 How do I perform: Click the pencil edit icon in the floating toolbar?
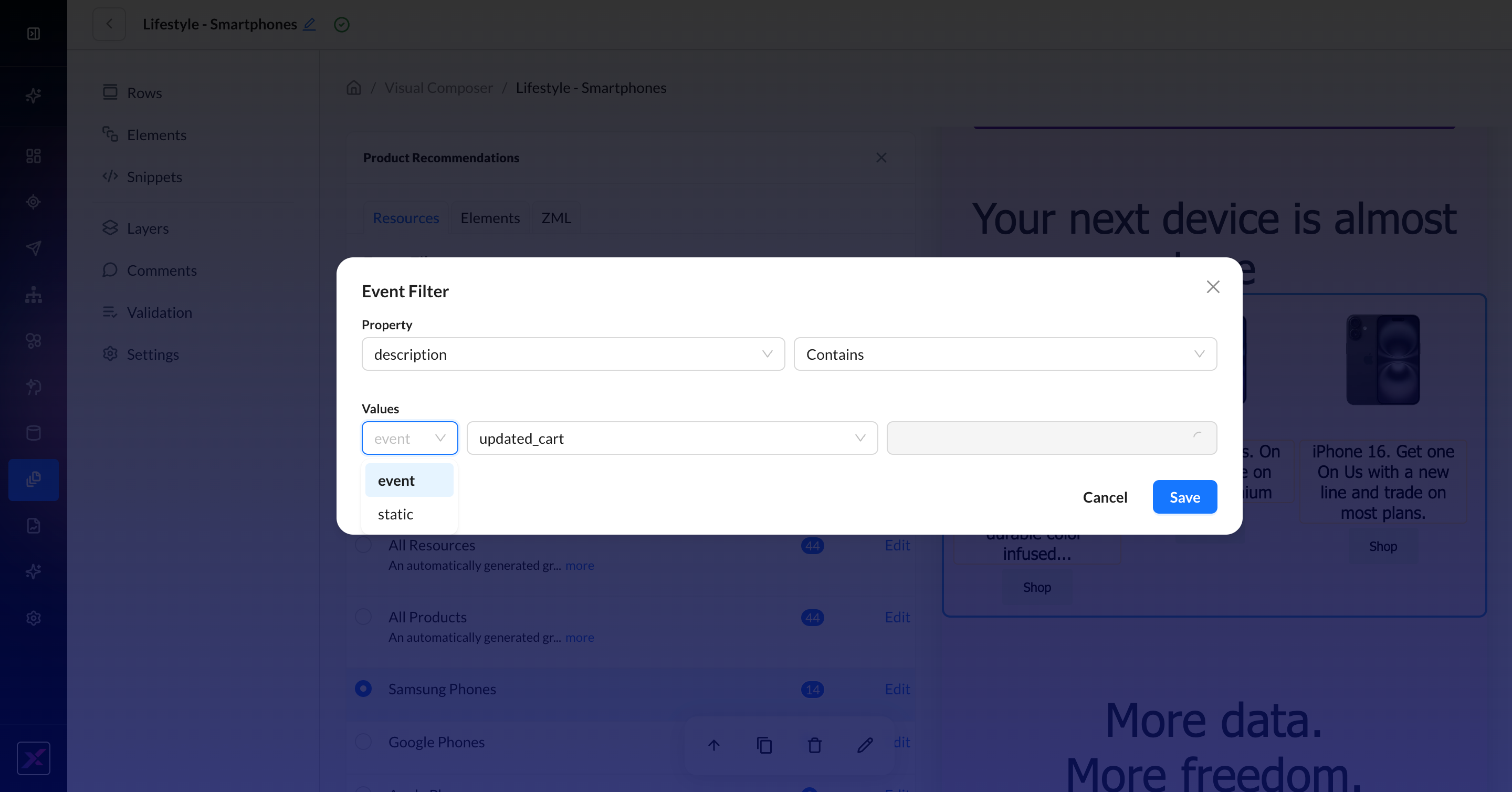coord(865,745)
